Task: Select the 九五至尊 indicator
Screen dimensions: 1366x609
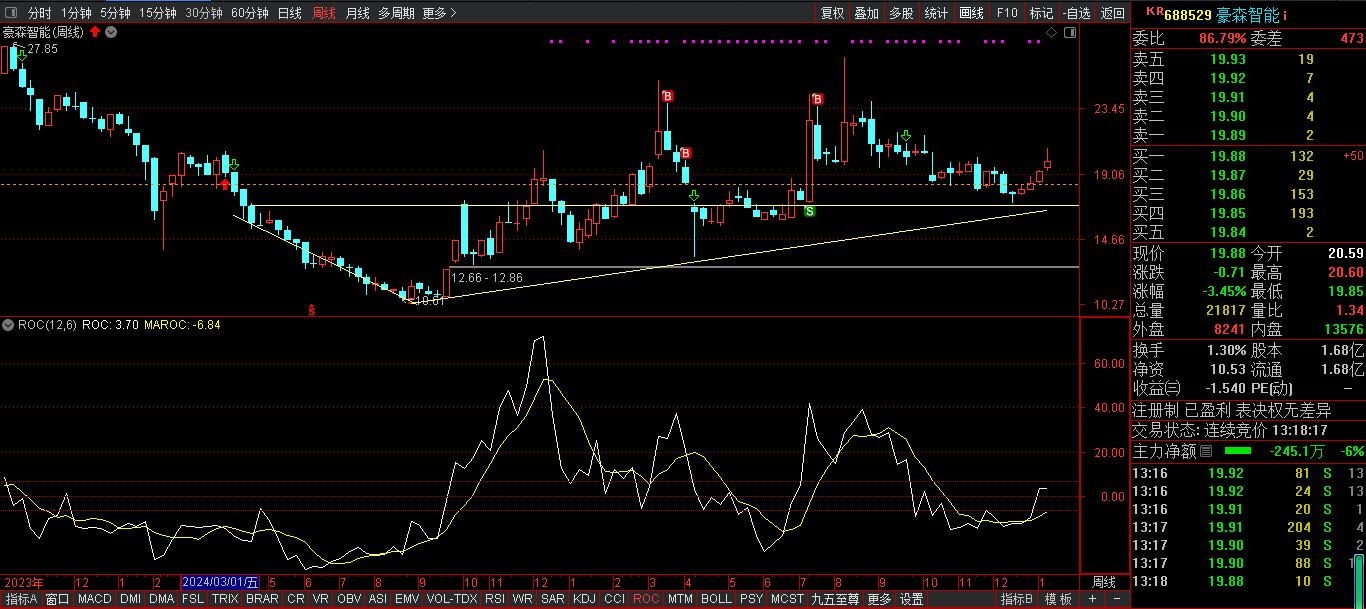Action: [836, 599]
